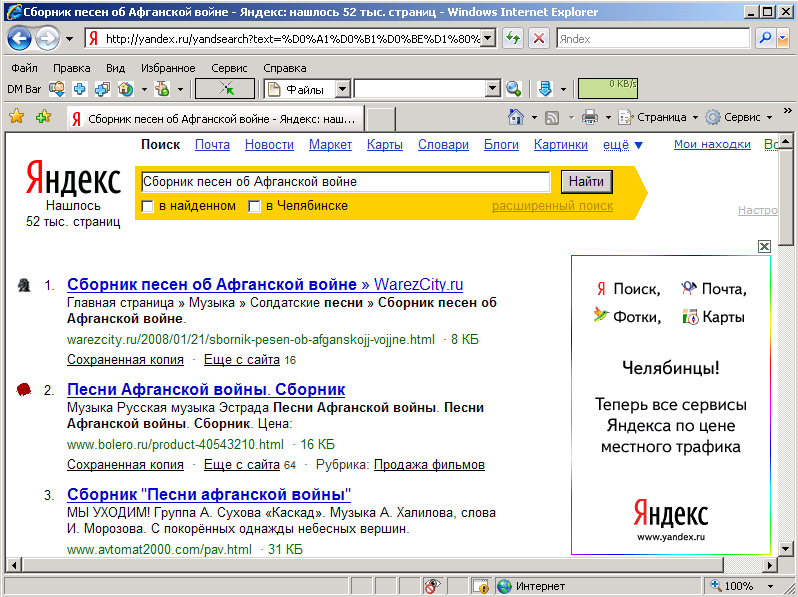Click the DM Bar magnifier search icon

(x=514, y=89)
